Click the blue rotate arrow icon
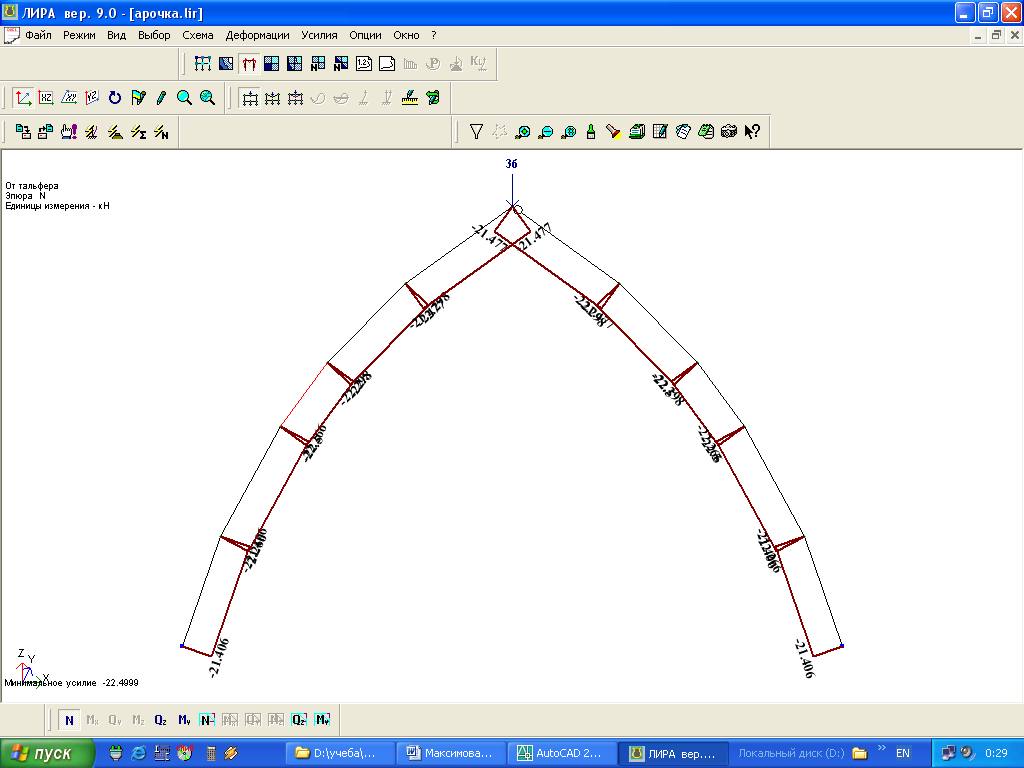Viewport: 1024px width, 768px height. pos(115,98)
